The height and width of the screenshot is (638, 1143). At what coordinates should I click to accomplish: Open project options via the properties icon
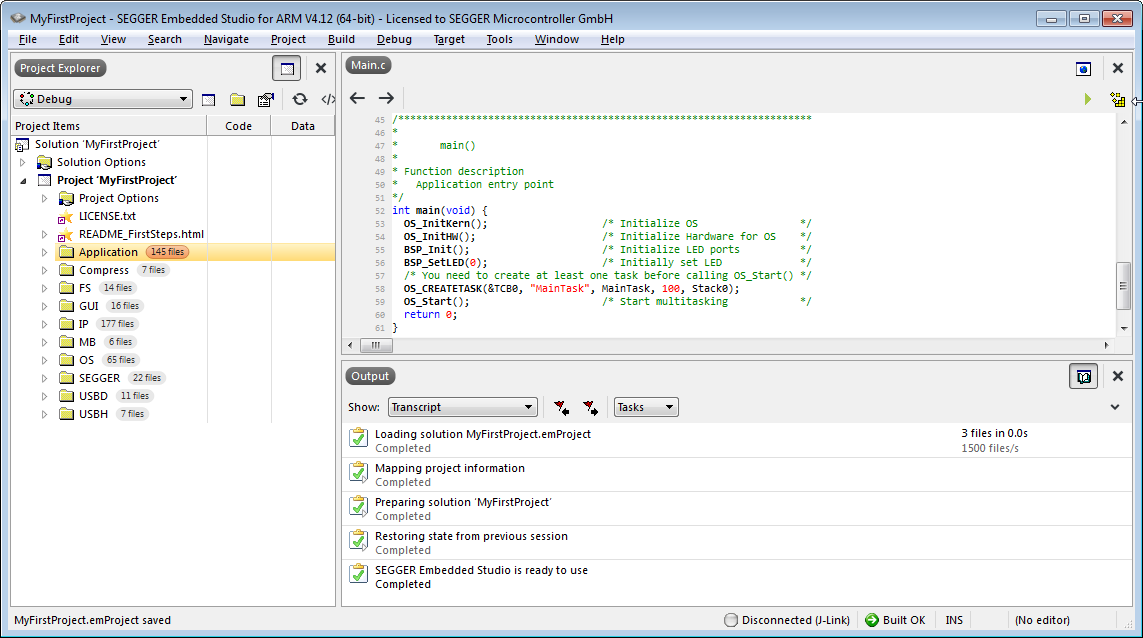pyautogui.click(x=266, y=99)
